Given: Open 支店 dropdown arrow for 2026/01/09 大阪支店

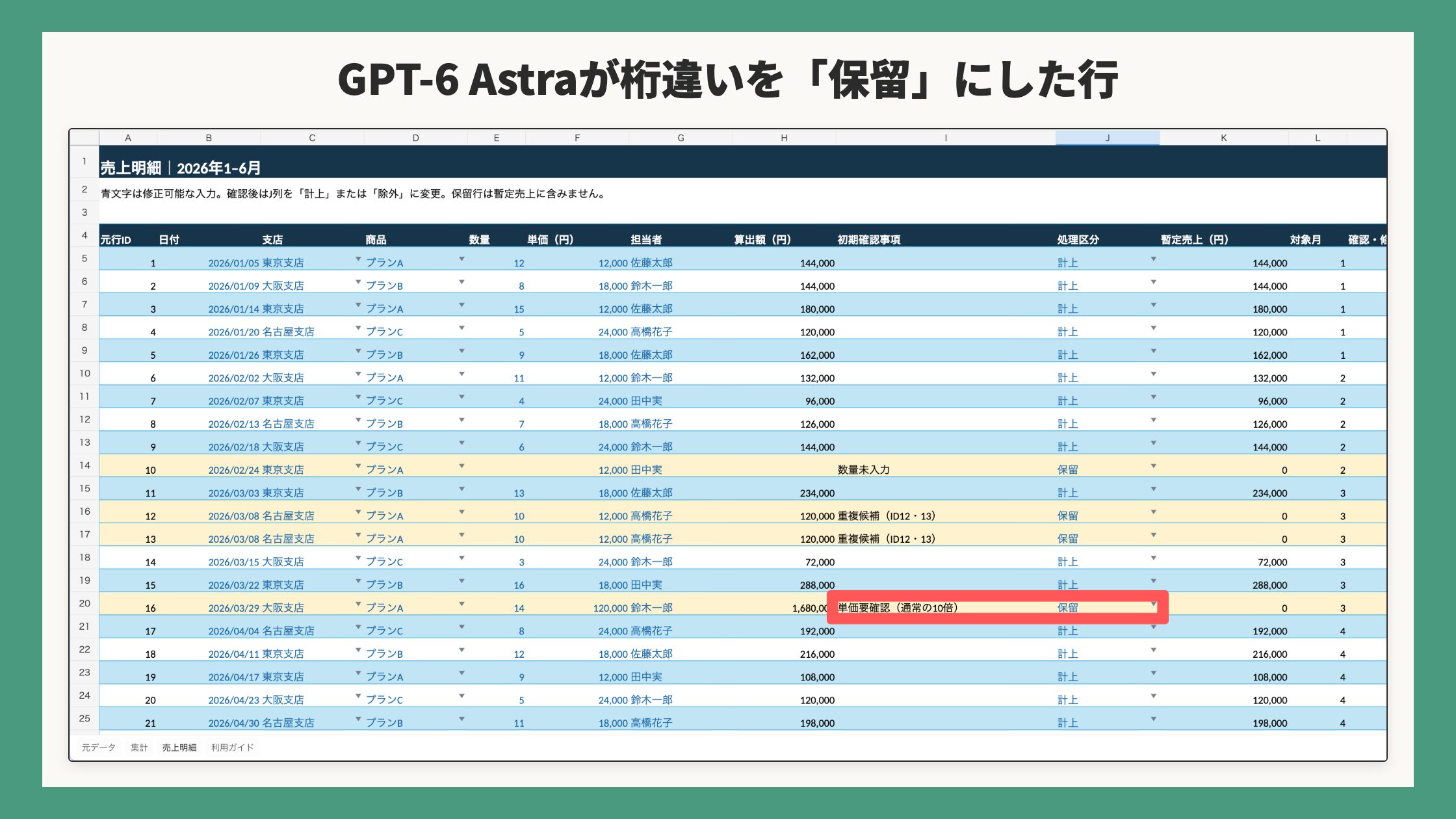Looking at the screenshot, I should [x=358, y=282].
